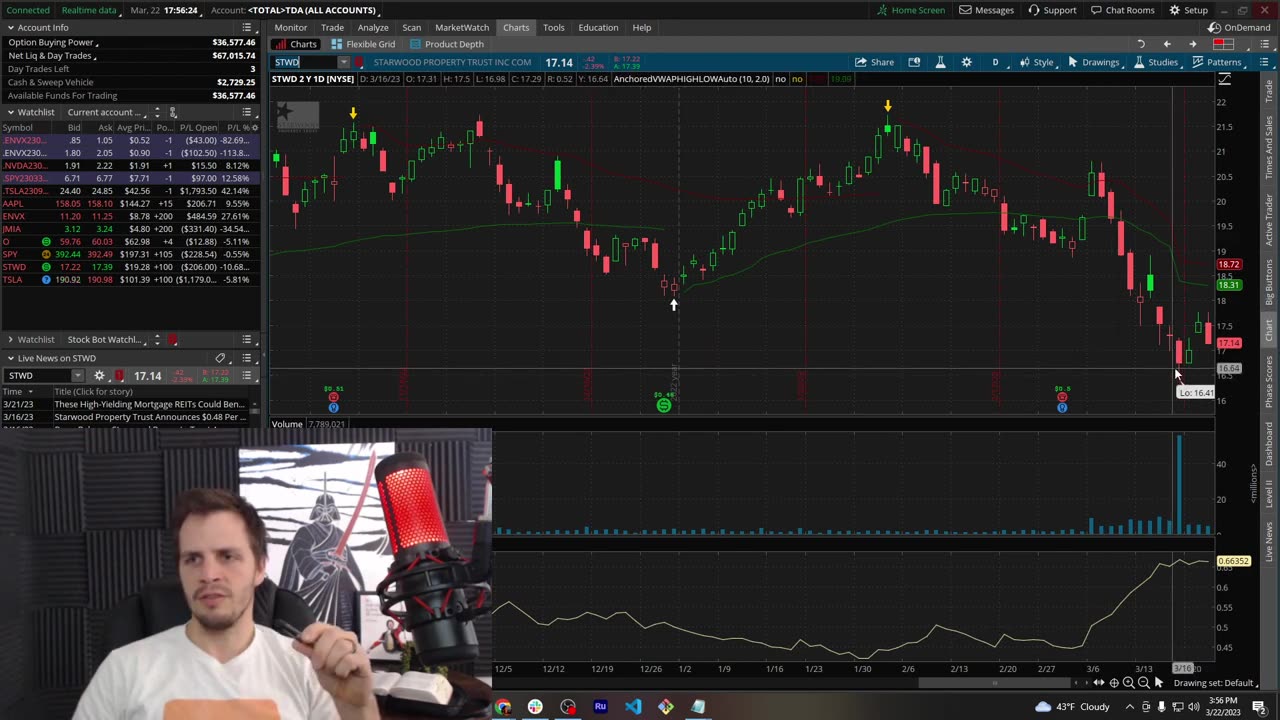
Task: Open the Setup menu
Action: (x=1187, y=10)
